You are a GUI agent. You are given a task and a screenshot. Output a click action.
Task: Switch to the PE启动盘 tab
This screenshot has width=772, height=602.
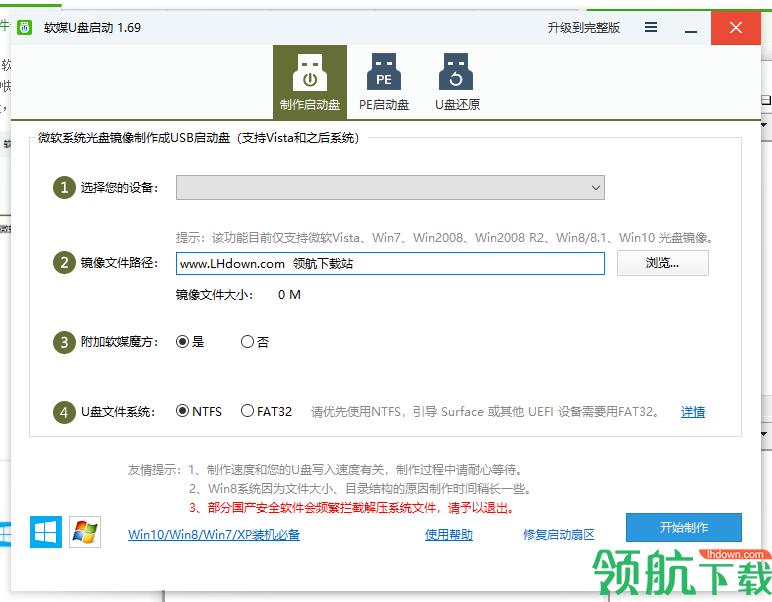tap(384, 82)
